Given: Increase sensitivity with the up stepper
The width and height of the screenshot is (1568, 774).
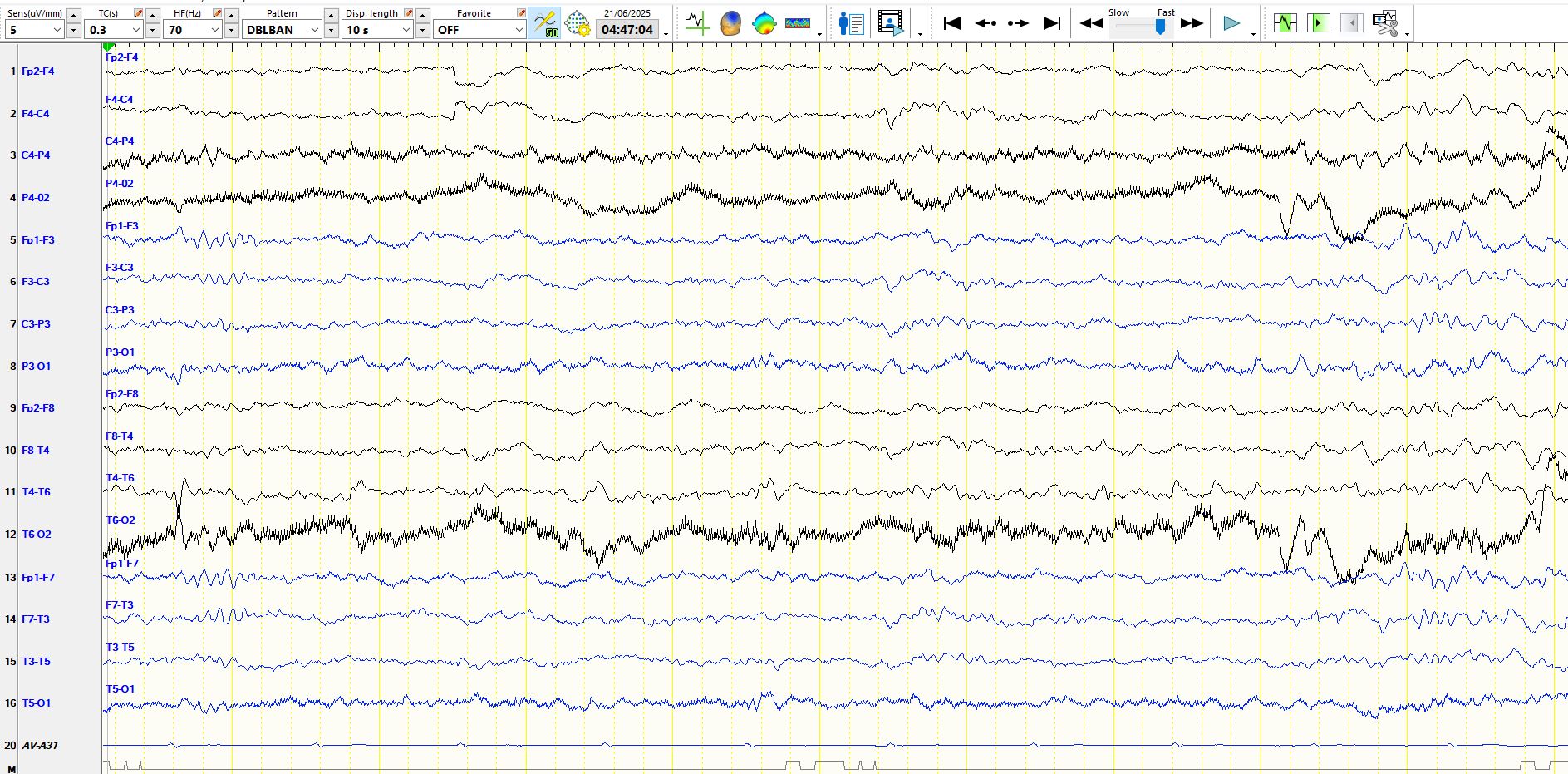Looking at the screenshot, I should coord(74,15).
